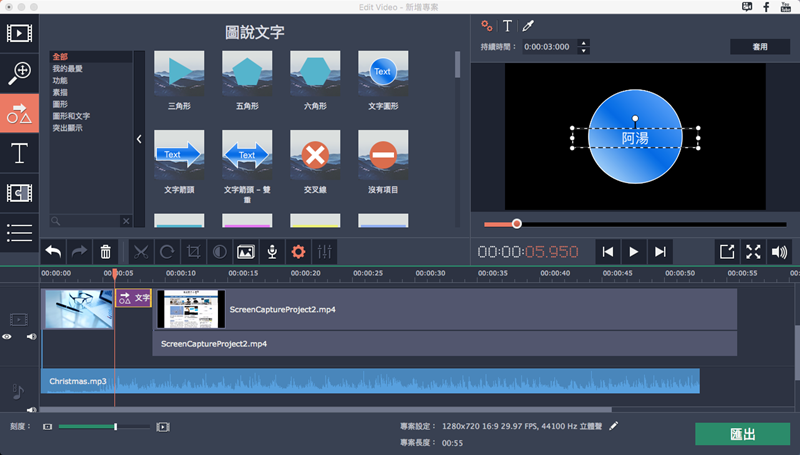Open the filters magic wand panel
The image size is (800, 455).
tap(19, 73)
